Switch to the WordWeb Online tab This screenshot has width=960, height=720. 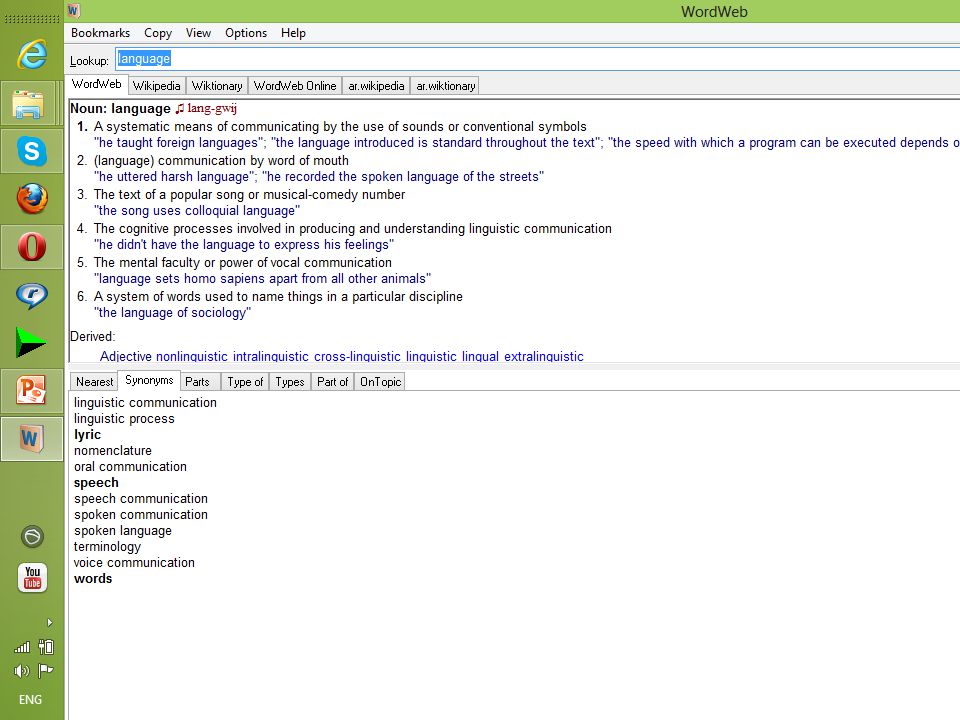click(x=295, y=86)
